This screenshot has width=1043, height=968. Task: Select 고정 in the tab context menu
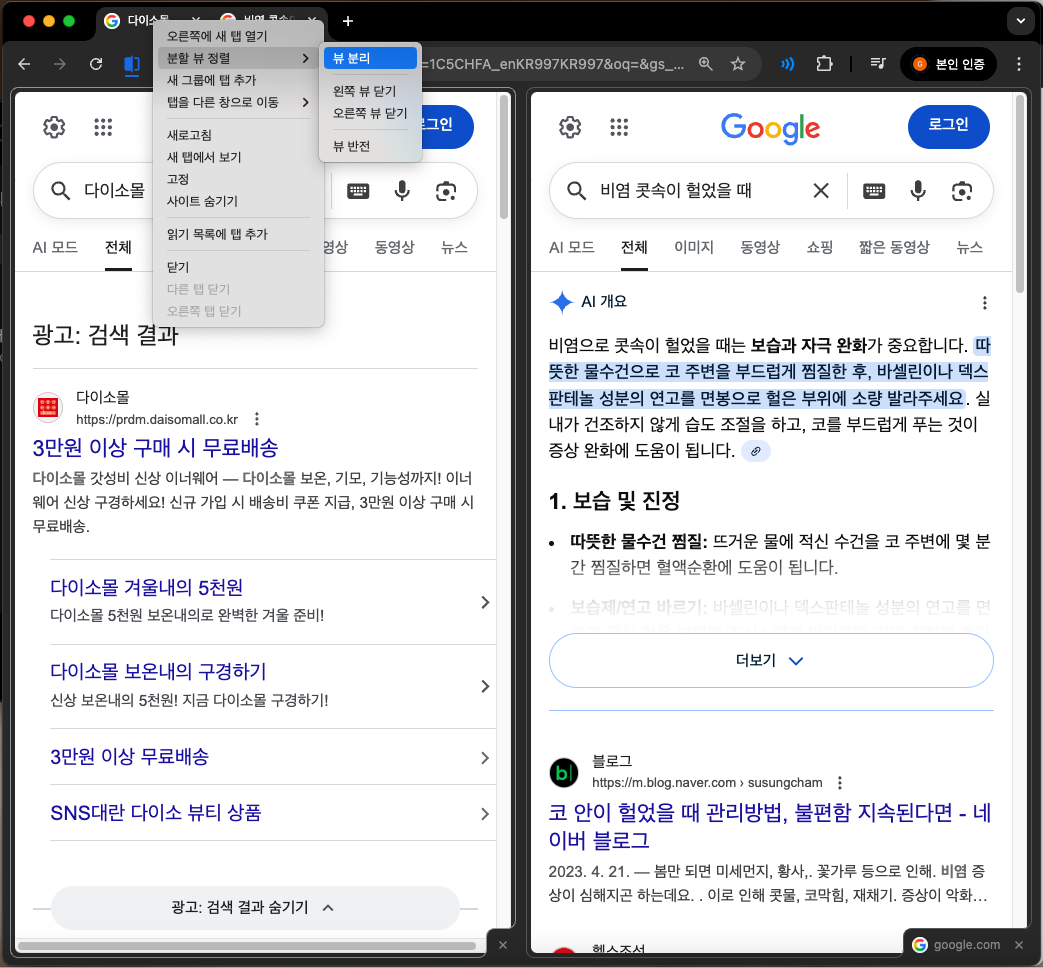(x=178, y=179)
